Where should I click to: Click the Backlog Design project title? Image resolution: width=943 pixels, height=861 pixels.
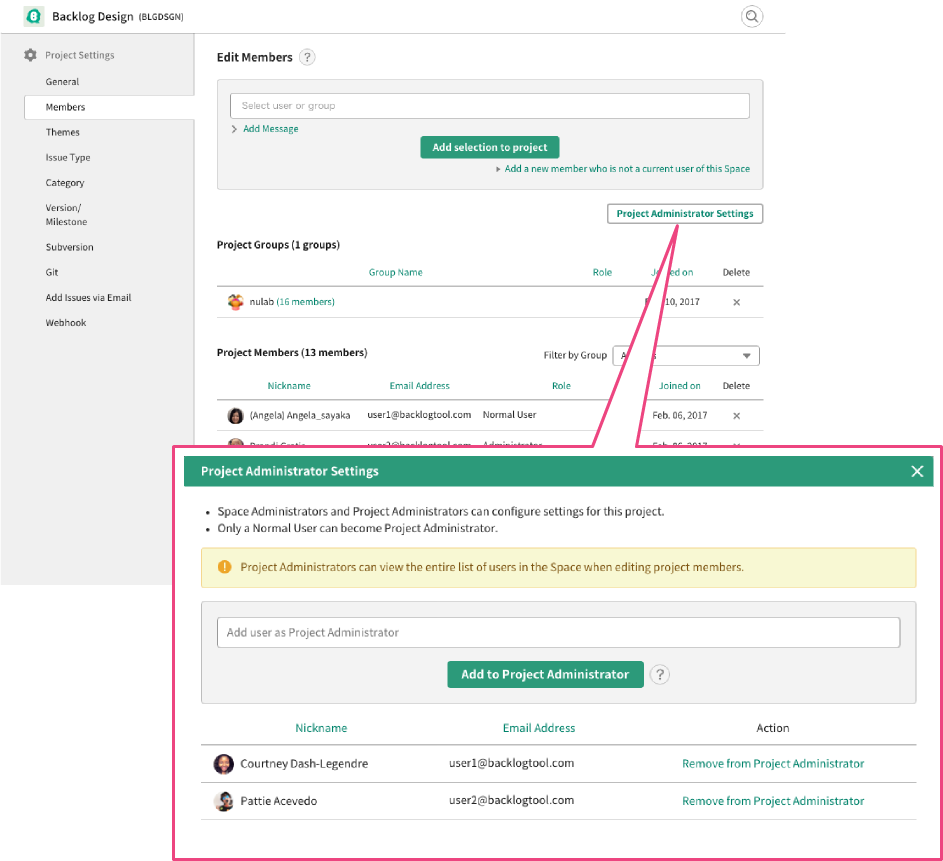(x=93, y=17)
